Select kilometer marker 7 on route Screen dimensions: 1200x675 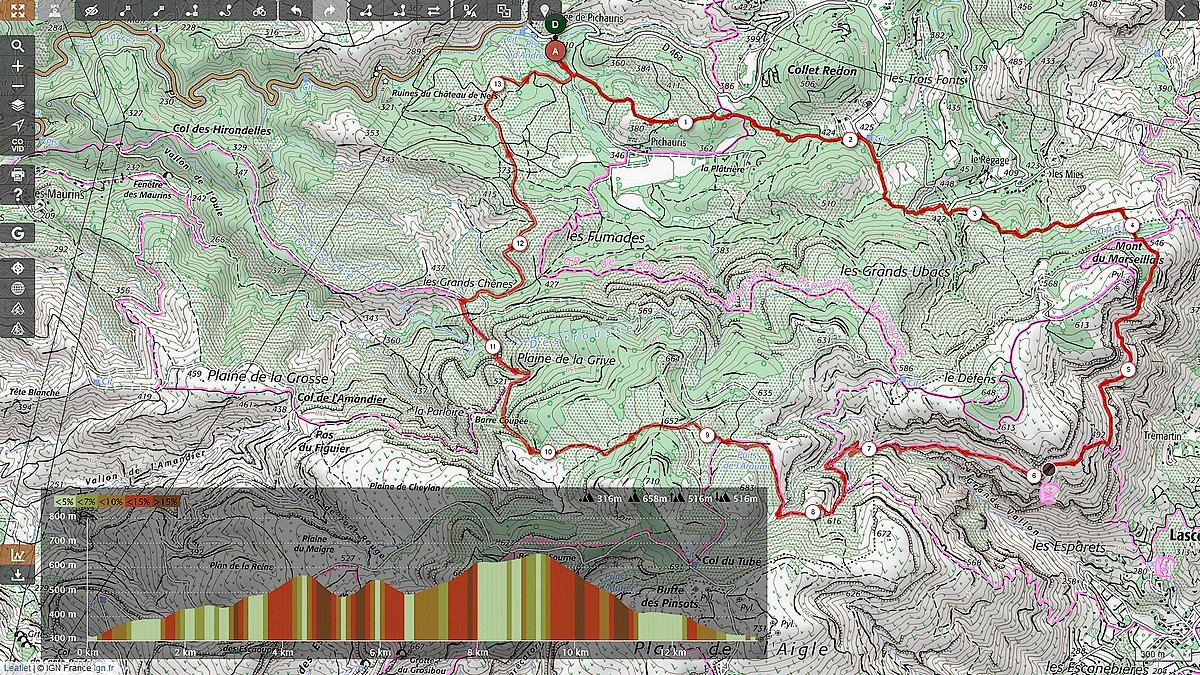point(869,449)
